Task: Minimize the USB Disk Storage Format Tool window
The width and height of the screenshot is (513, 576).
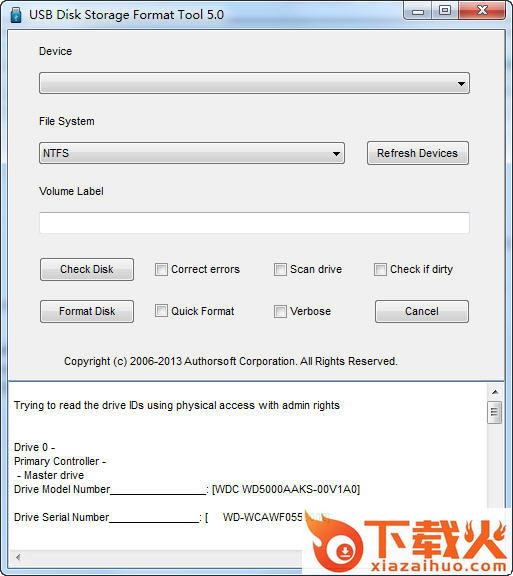Action: (x=418, y=11)
